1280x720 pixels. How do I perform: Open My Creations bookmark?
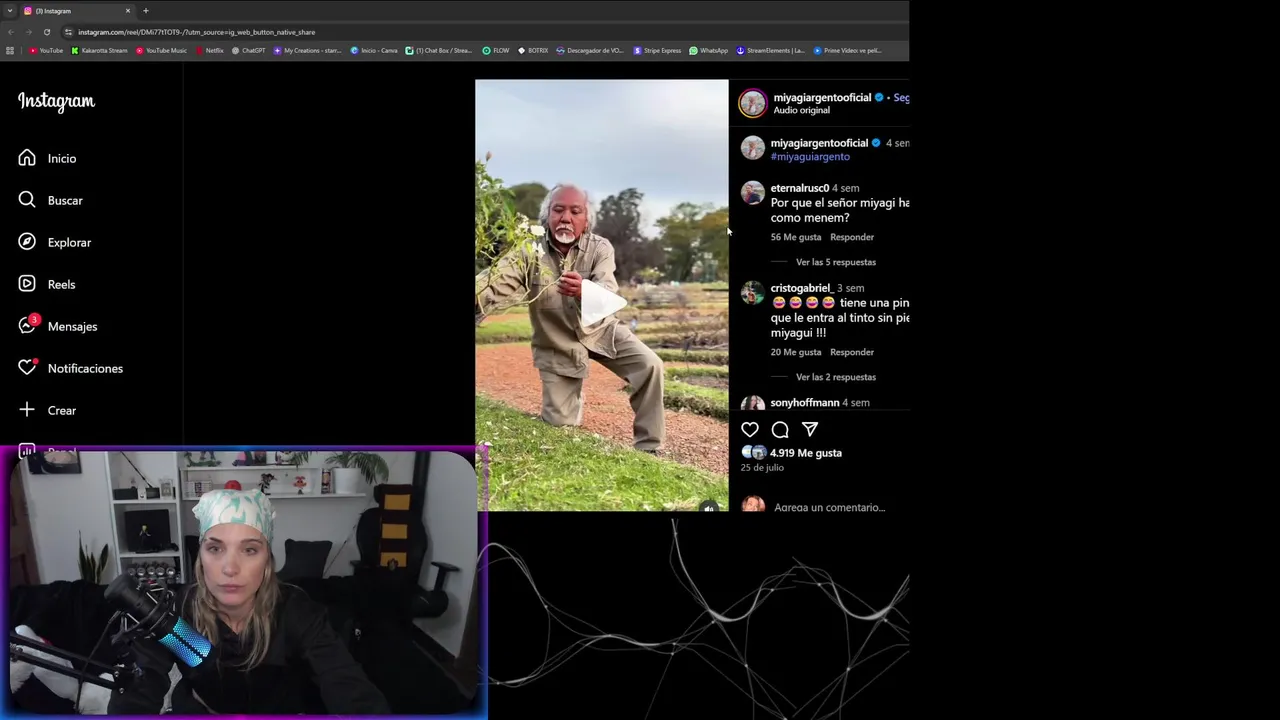click(x=307, y=50)
